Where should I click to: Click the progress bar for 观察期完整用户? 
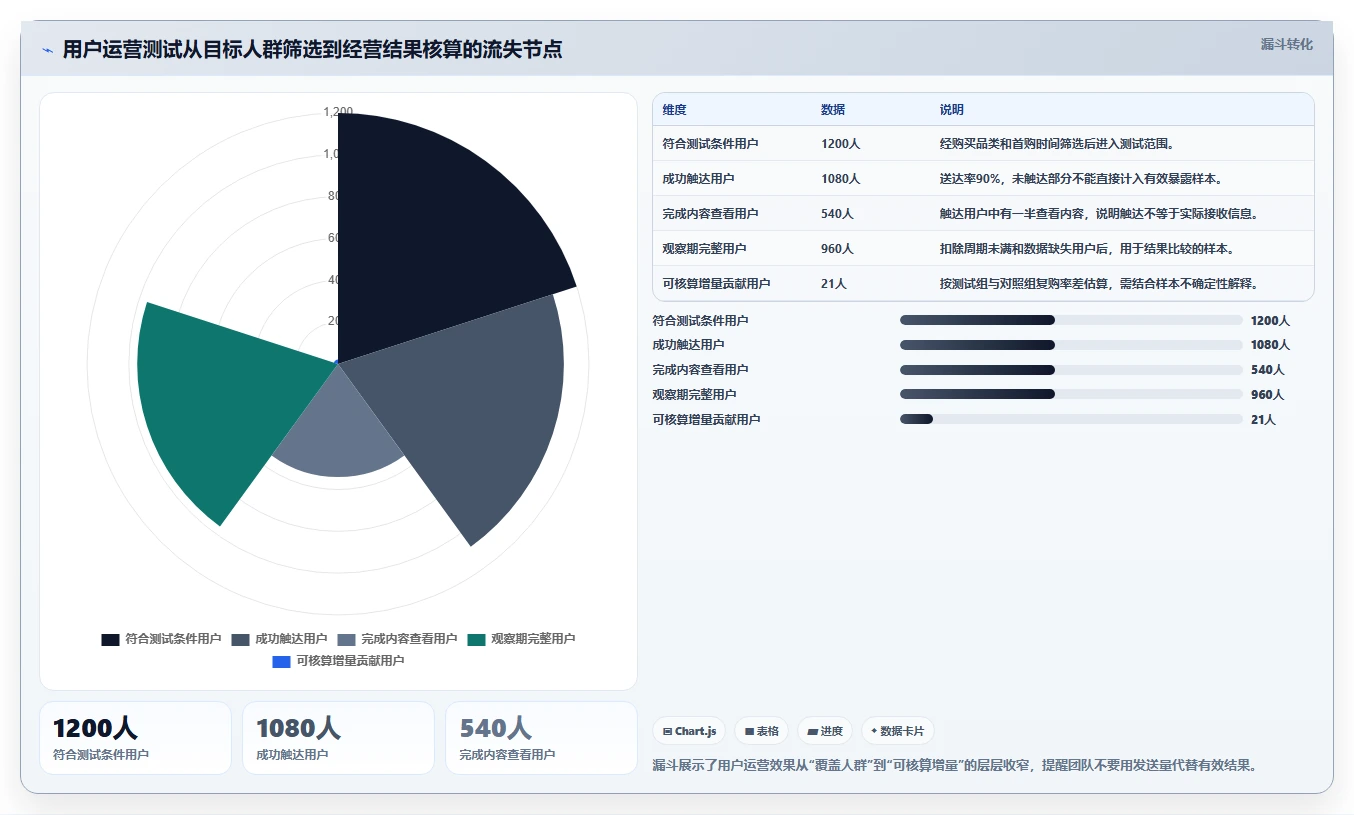(1071, 394)
